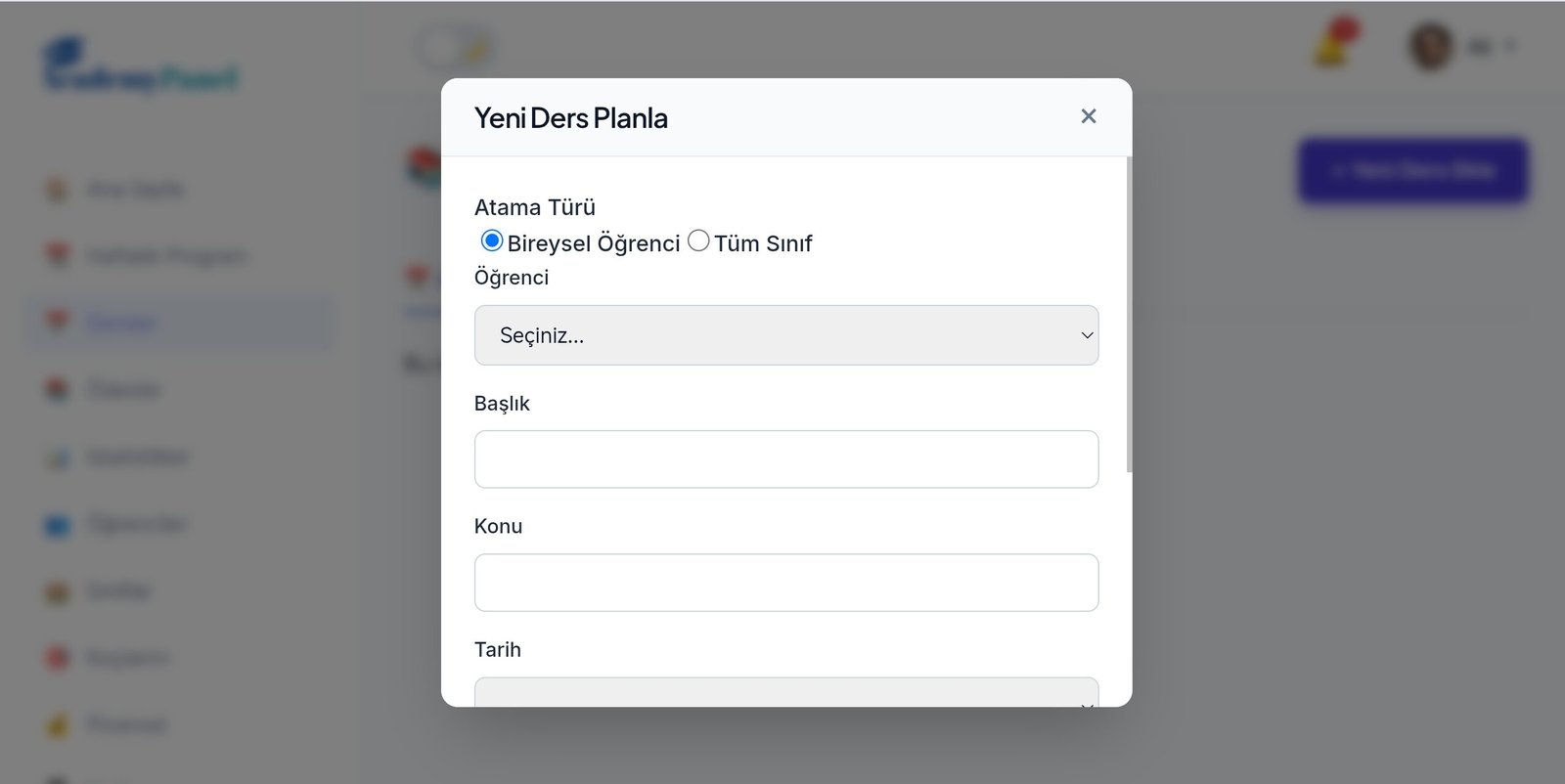
Task: Click the modal's vertical scrollbar
Action: tap(1129, 315)
